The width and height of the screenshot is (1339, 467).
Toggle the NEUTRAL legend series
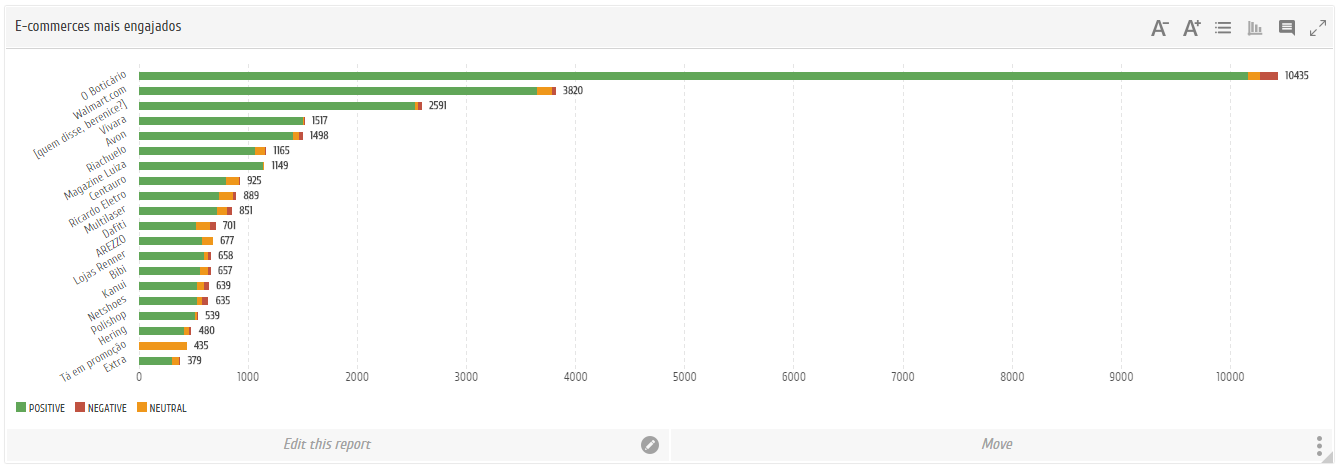168,408
